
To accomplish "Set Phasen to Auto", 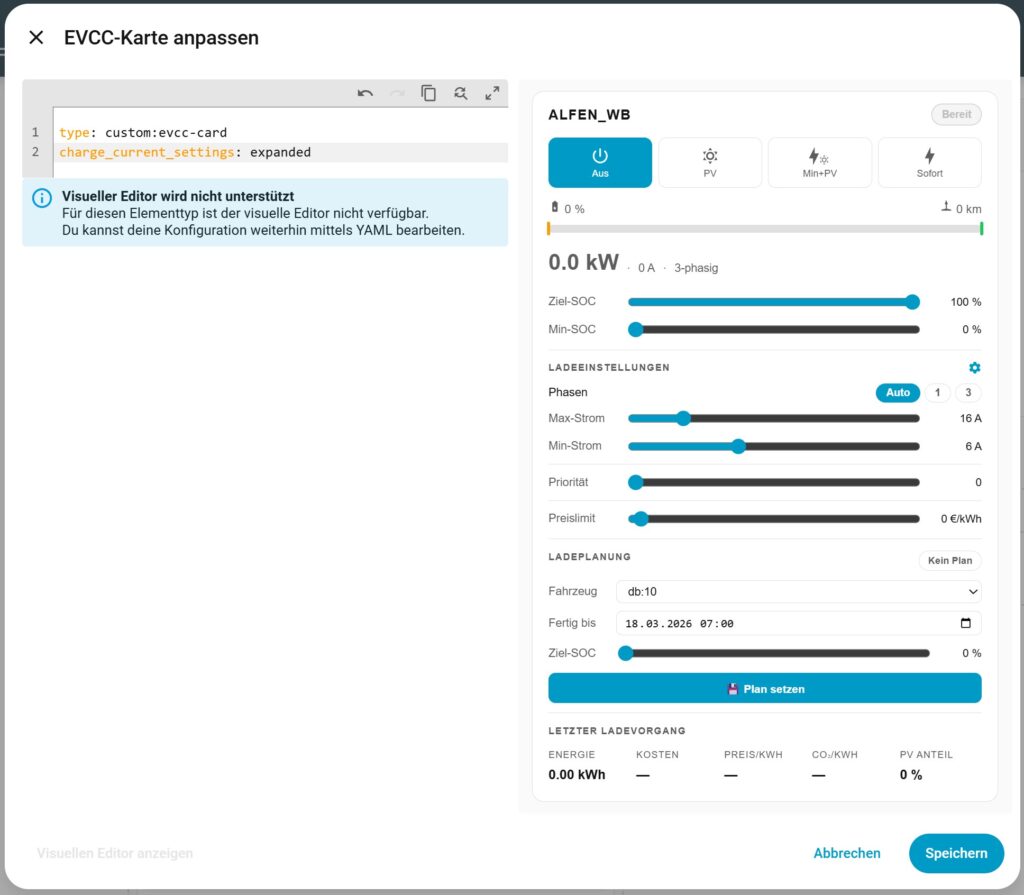I will tap(898, 393).
